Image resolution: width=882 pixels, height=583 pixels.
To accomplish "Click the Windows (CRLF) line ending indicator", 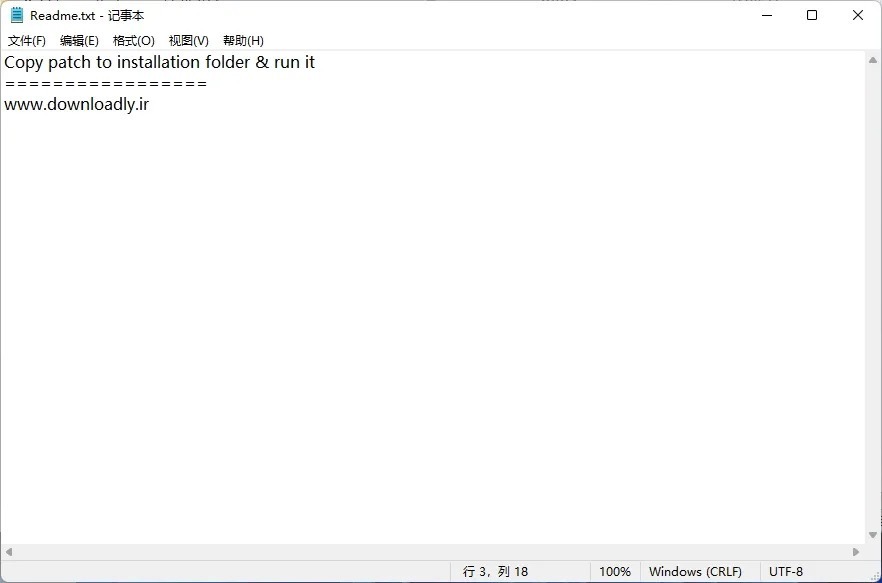I will point(695,572).
